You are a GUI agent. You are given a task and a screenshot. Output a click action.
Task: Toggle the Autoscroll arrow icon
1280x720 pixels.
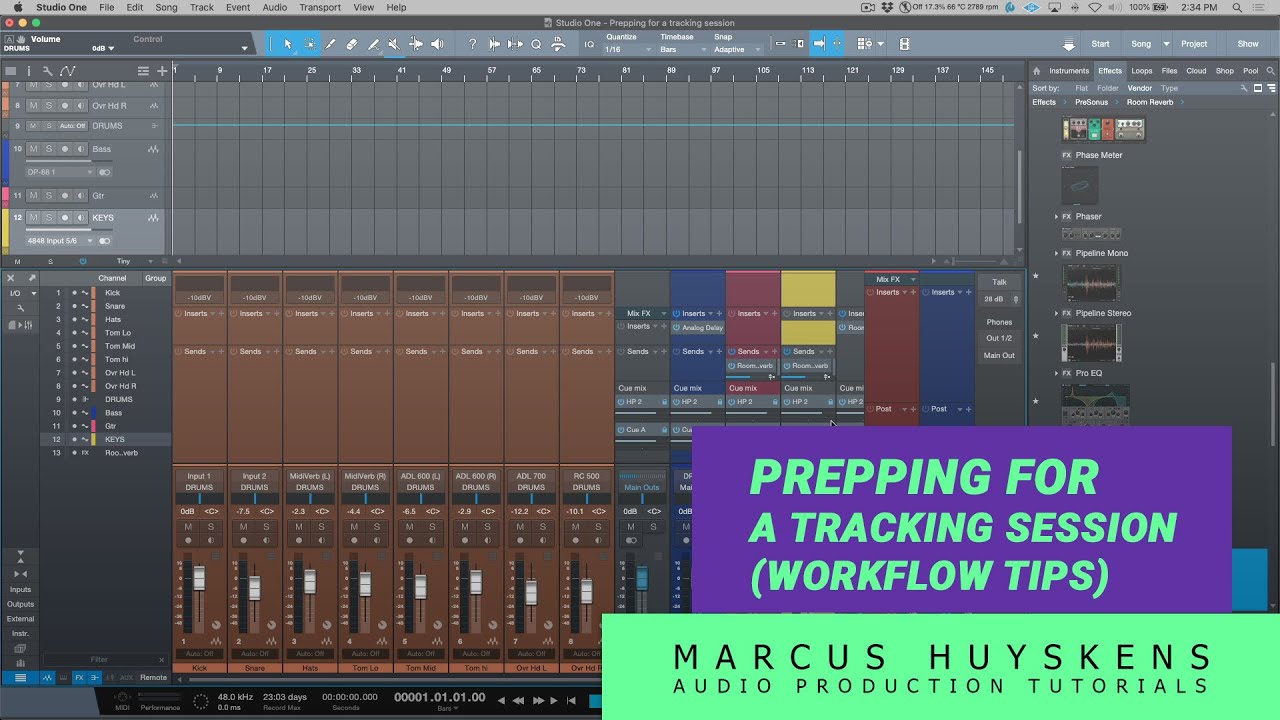coord(820,44)
